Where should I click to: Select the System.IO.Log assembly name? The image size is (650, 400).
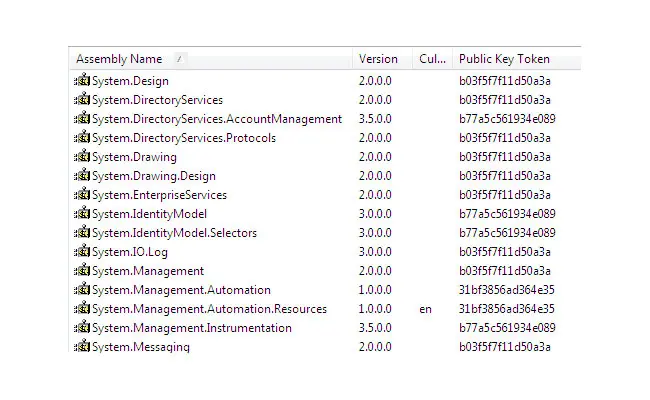[130, 252]
